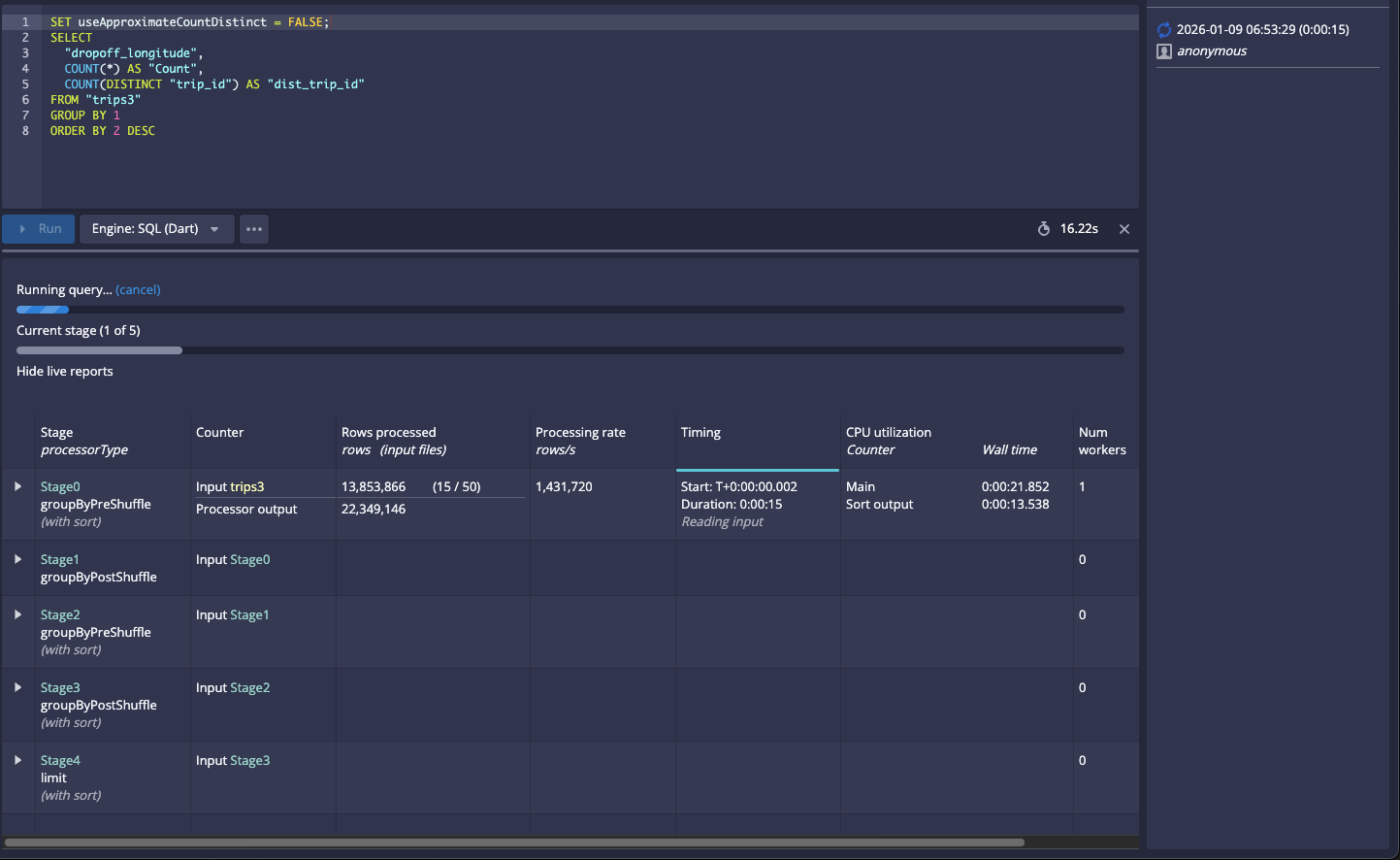Image resolution: width=1400 pixels, height=860 pixels.
Task: Click the Run query button
Action: (x=39, y=229)
